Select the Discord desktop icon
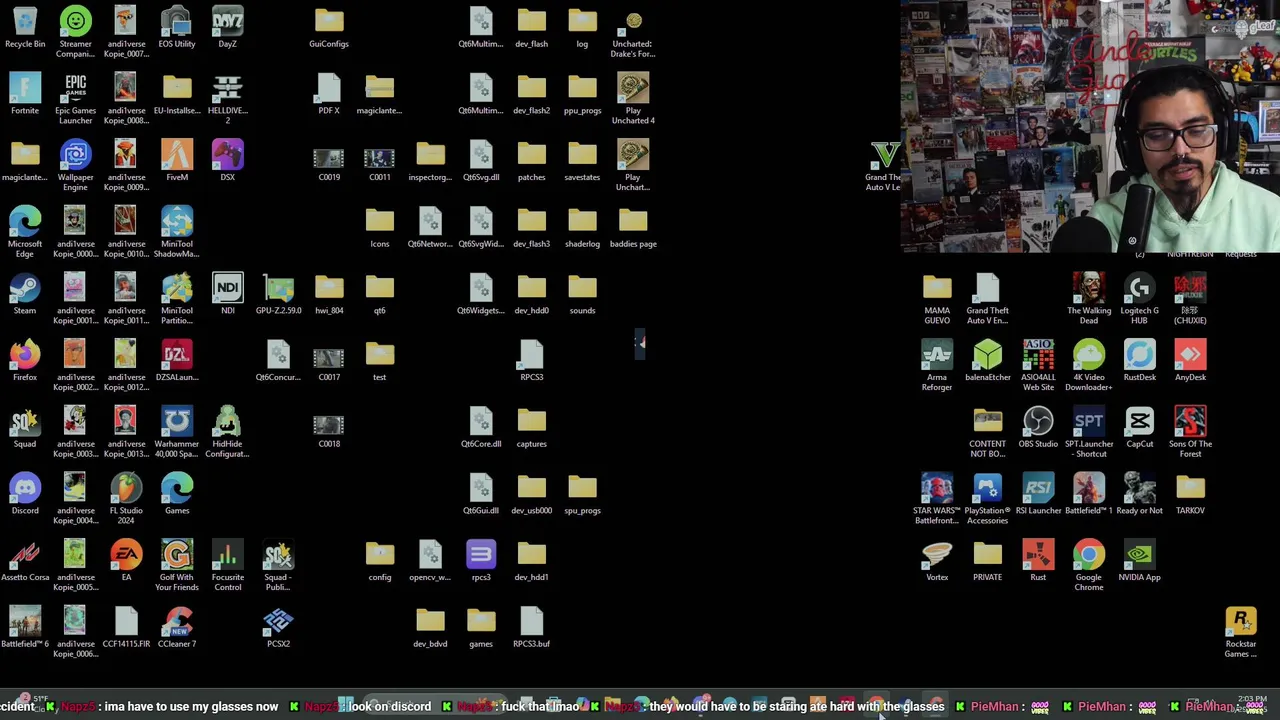 [x=25, y=495]
